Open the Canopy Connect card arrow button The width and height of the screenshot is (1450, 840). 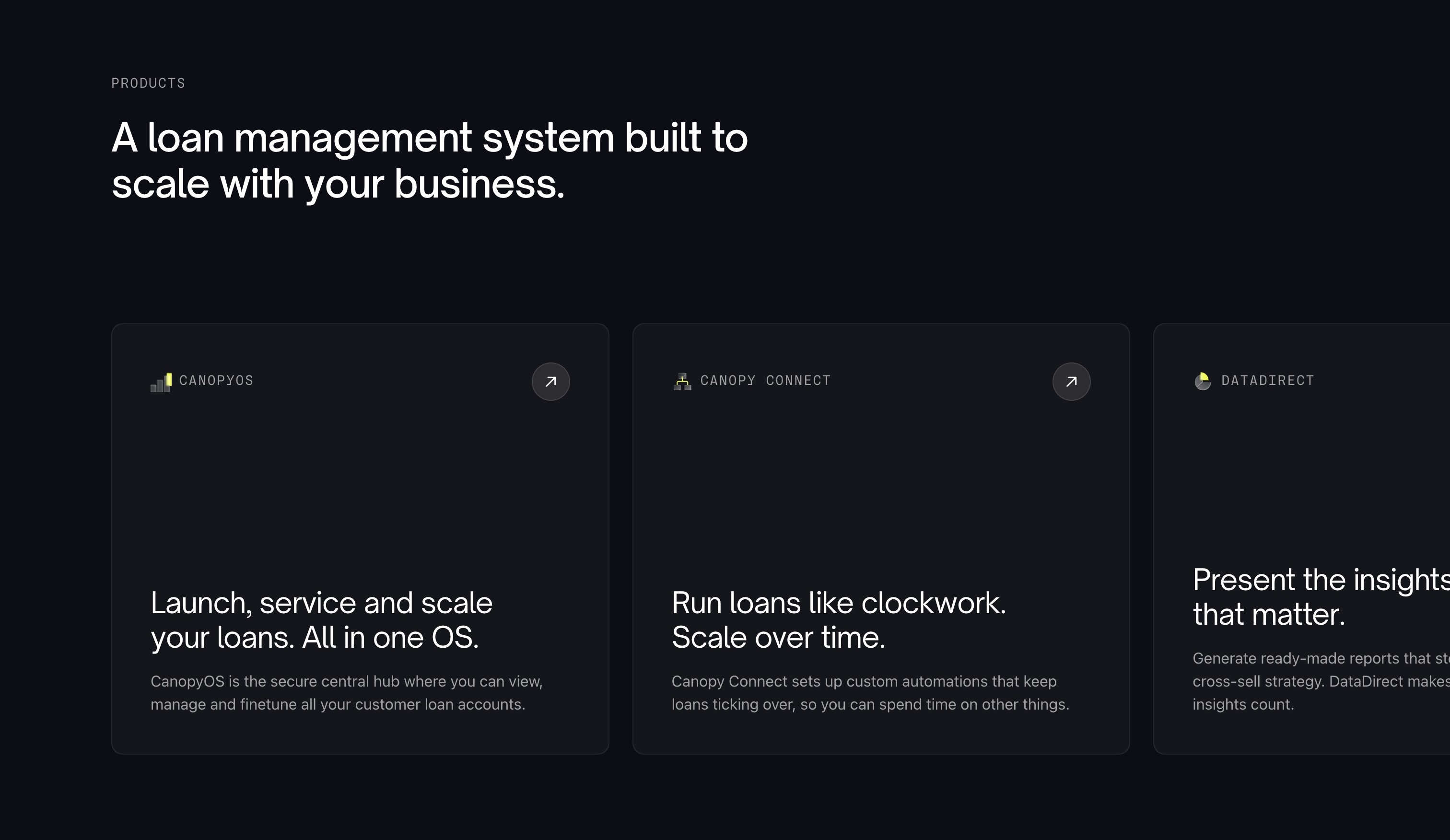(x=1071, y=382)
